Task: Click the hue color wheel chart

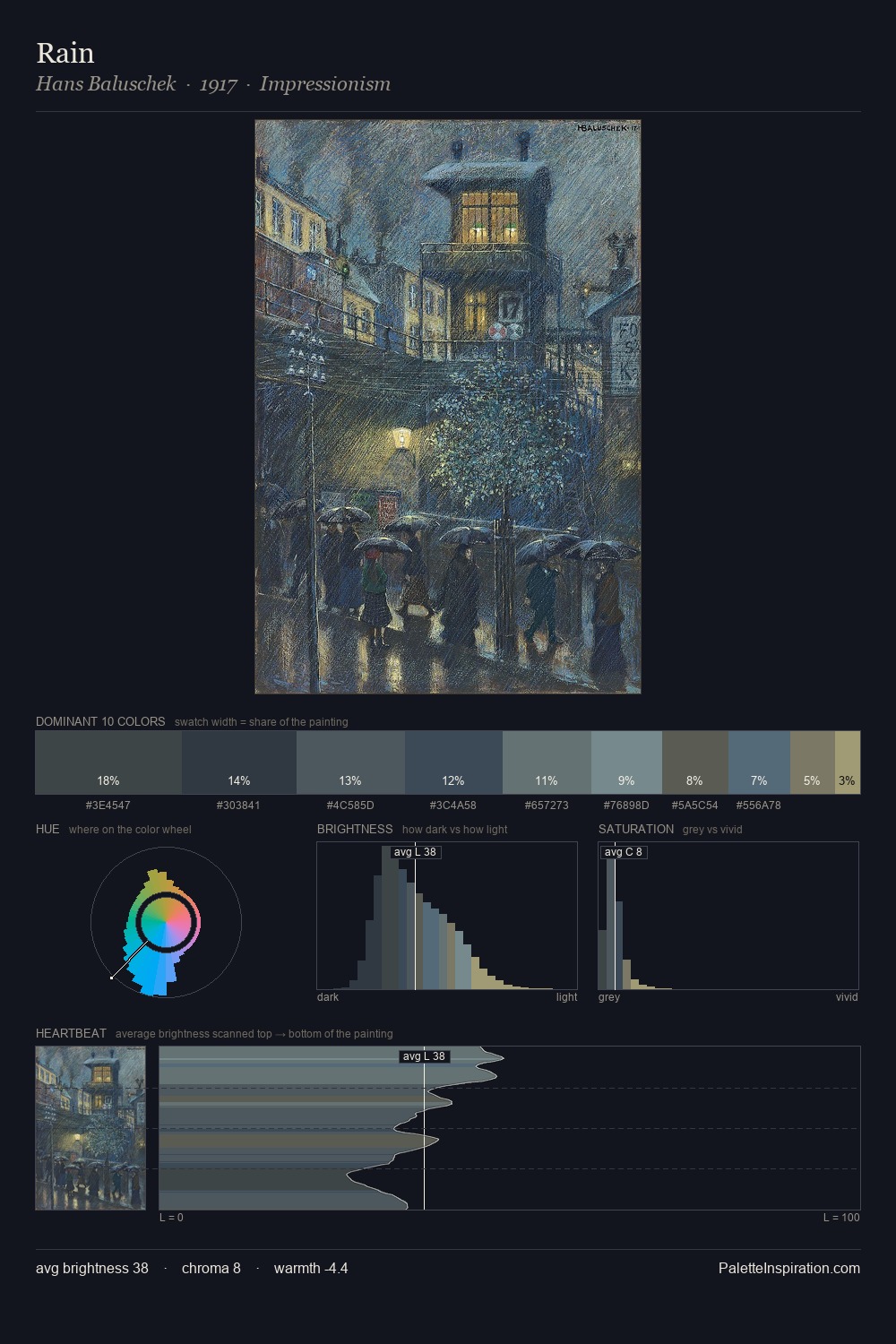Action: 166,922
